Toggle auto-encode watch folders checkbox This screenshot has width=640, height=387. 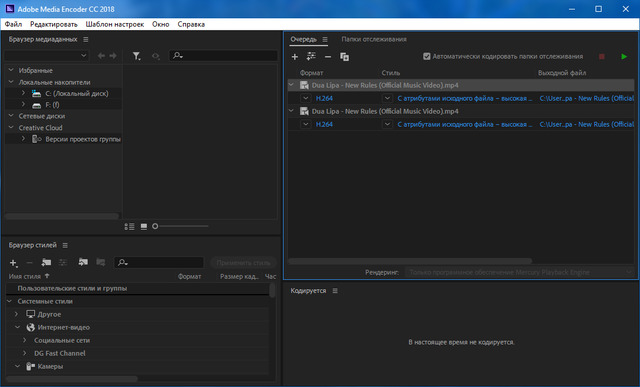[427, 56]
